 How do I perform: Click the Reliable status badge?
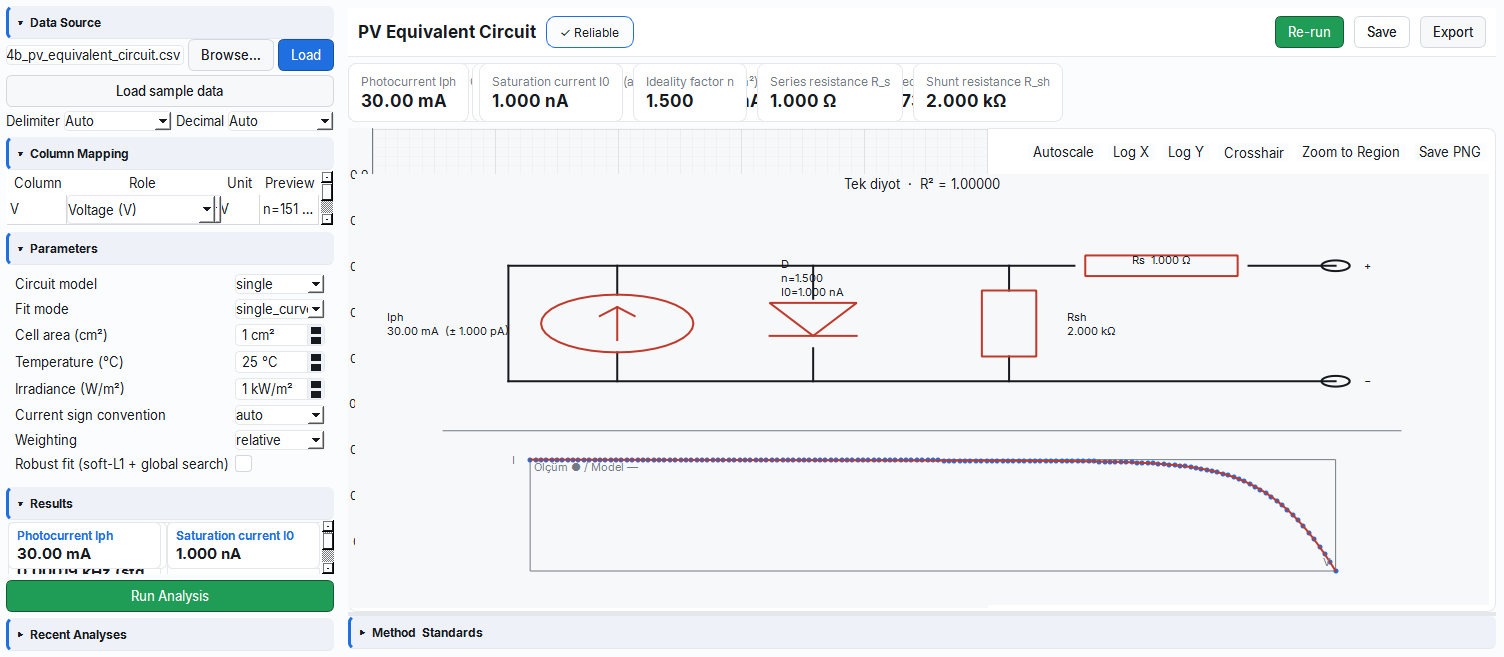coord(590,32)
